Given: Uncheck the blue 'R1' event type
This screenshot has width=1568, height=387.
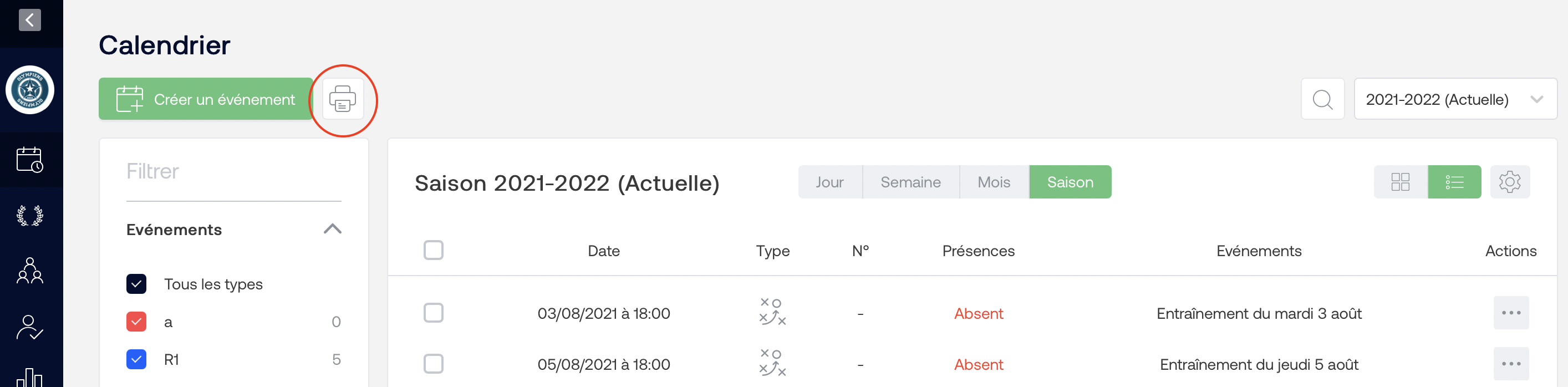Looking at the screenshot, I should tap(136, 360).
